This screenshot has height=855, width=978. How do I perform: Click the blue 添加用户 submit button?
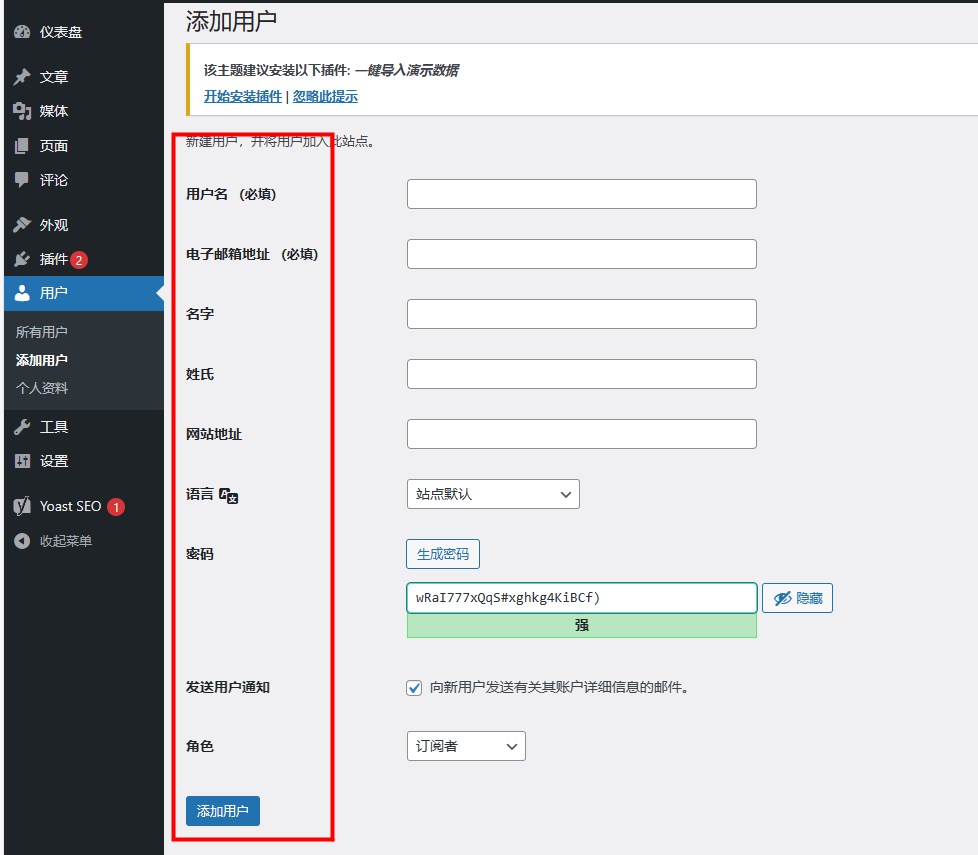click(223, 810)
